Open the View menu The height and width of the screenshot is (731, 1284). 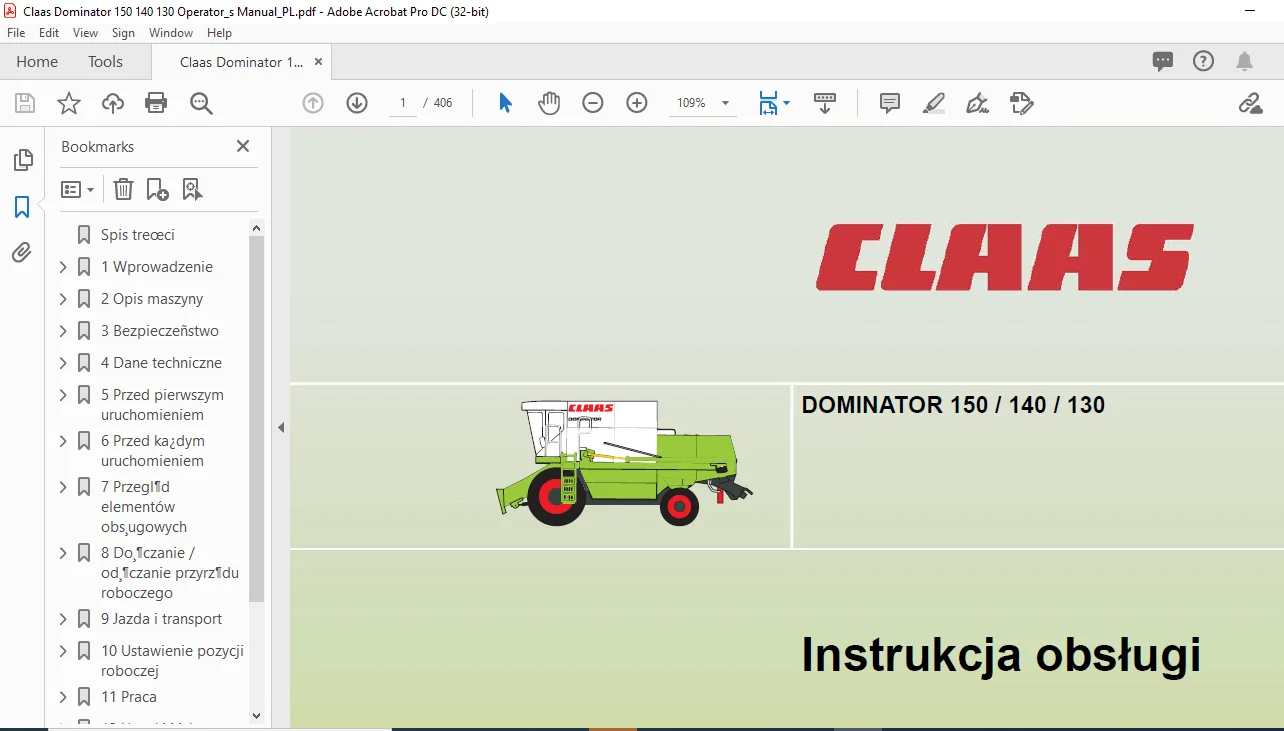tap(86, 33)
